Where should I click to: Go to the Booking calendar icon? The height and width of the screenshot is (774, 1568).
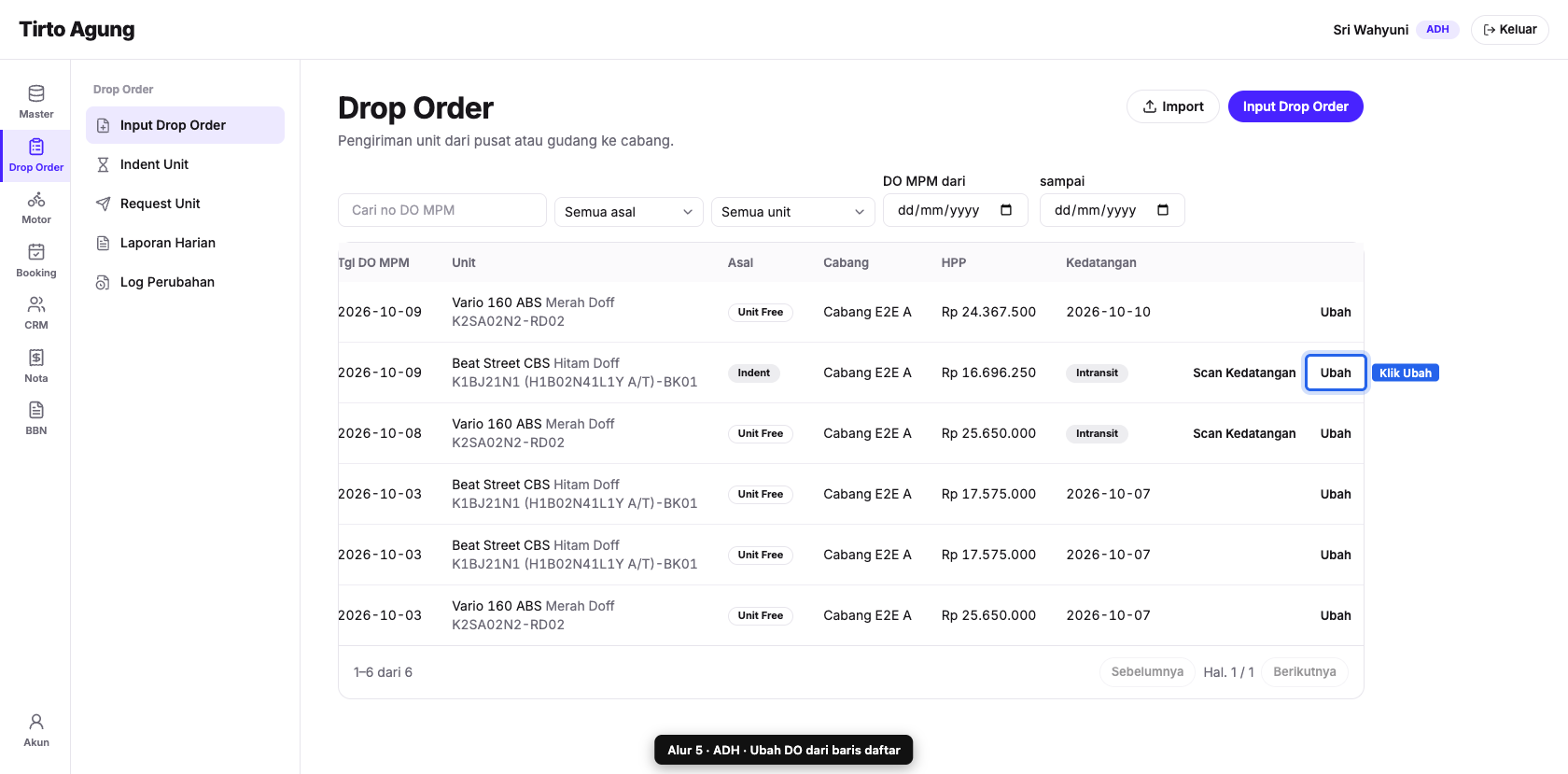click(35, 260)
